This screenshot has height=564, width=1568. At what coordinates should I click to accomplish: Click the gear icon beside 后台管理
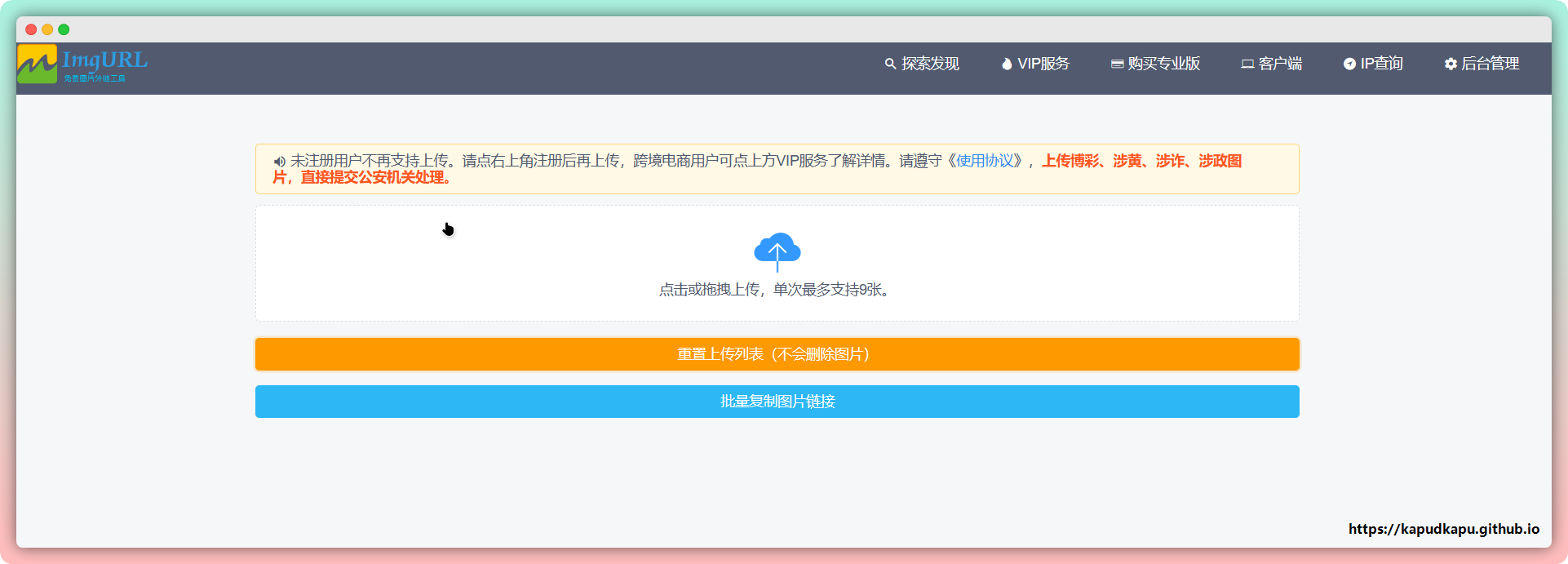[x=1451, y=64]
